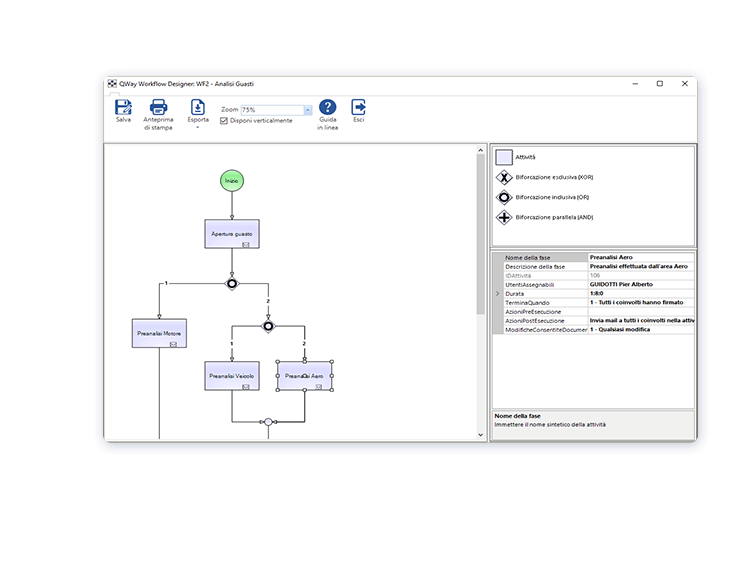Click envelope icon in Apertura guasto
Screen dimensions: 750x575
tap(246, 244)
